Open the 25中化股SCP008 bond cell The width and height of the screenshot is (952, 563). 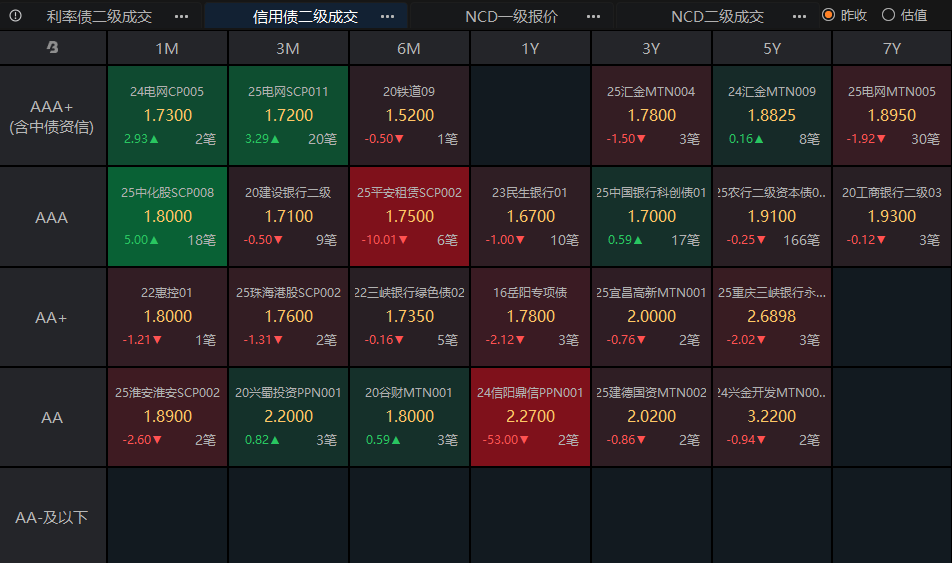167,217
